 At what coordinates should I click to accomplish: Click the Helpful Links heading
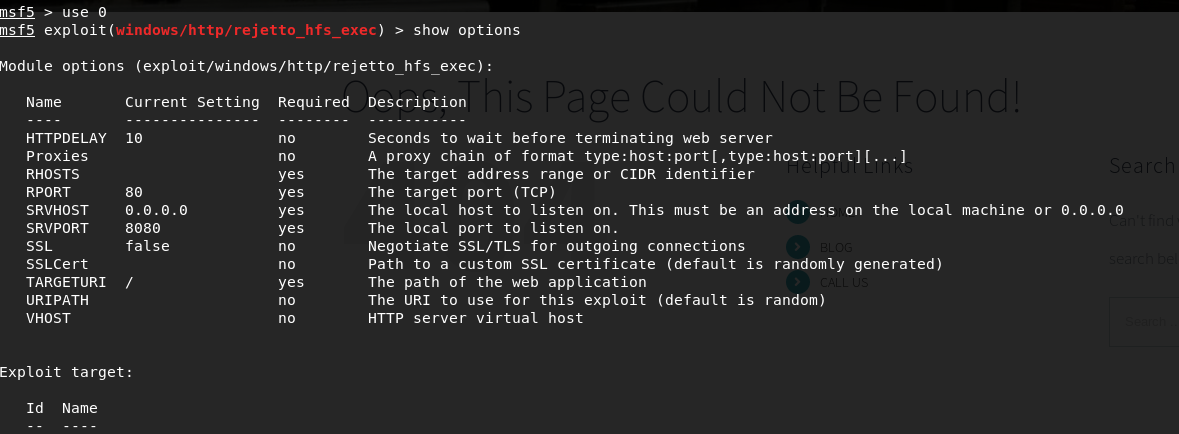point(849,167)
